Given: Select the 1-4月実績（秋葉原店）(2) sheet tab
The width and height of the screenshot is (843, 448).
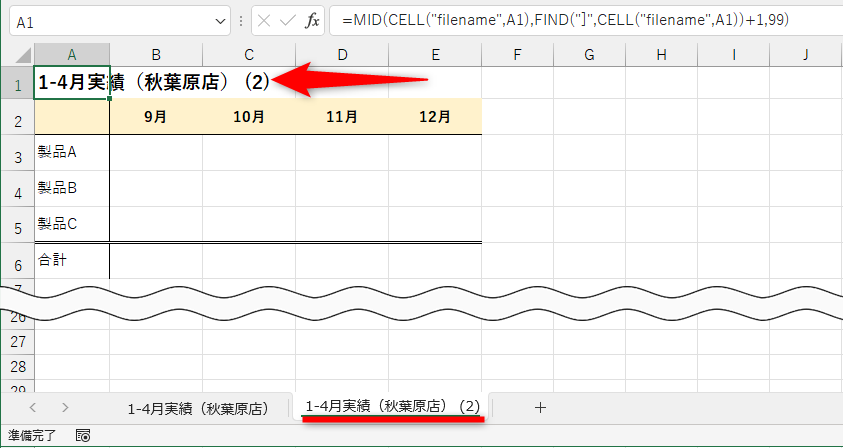Looking at the screenshot, I should pyautogui.click(x=392, y=408).
